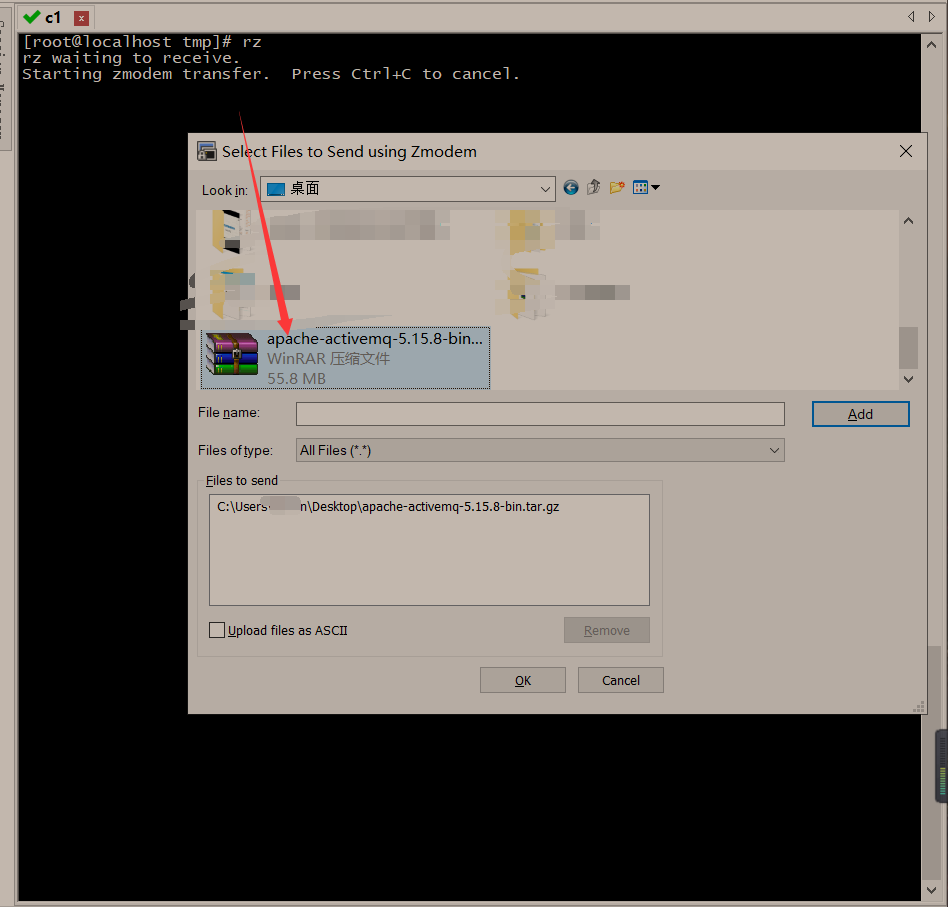The height and width of the screenshot is (907, 948).
Task: Click the green connected checkmark on c1 tab
Action: tap(31, 18)
